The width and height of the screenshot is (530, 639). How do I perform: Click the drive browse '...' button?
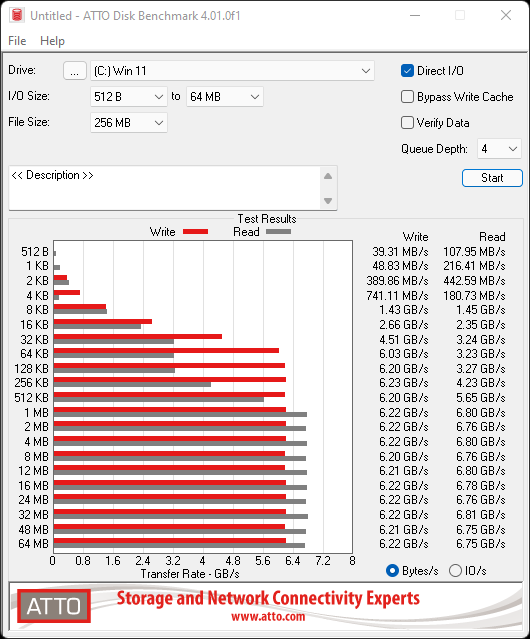pyautogui.click(x=75, y=71)
